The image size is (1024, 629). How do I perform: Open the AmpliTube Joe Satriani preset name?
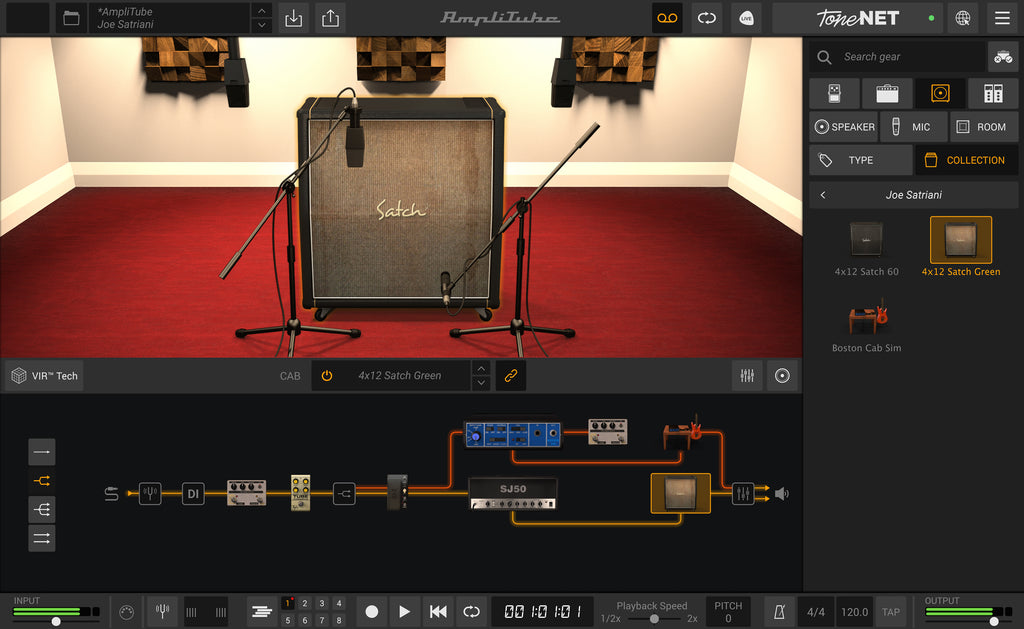pyautogui.click(x=170, y=18)
